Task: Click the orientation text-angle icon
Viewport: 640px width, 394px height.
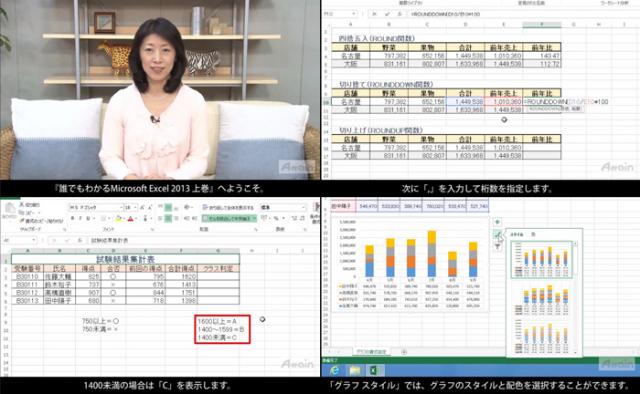Action: (187, 207)
